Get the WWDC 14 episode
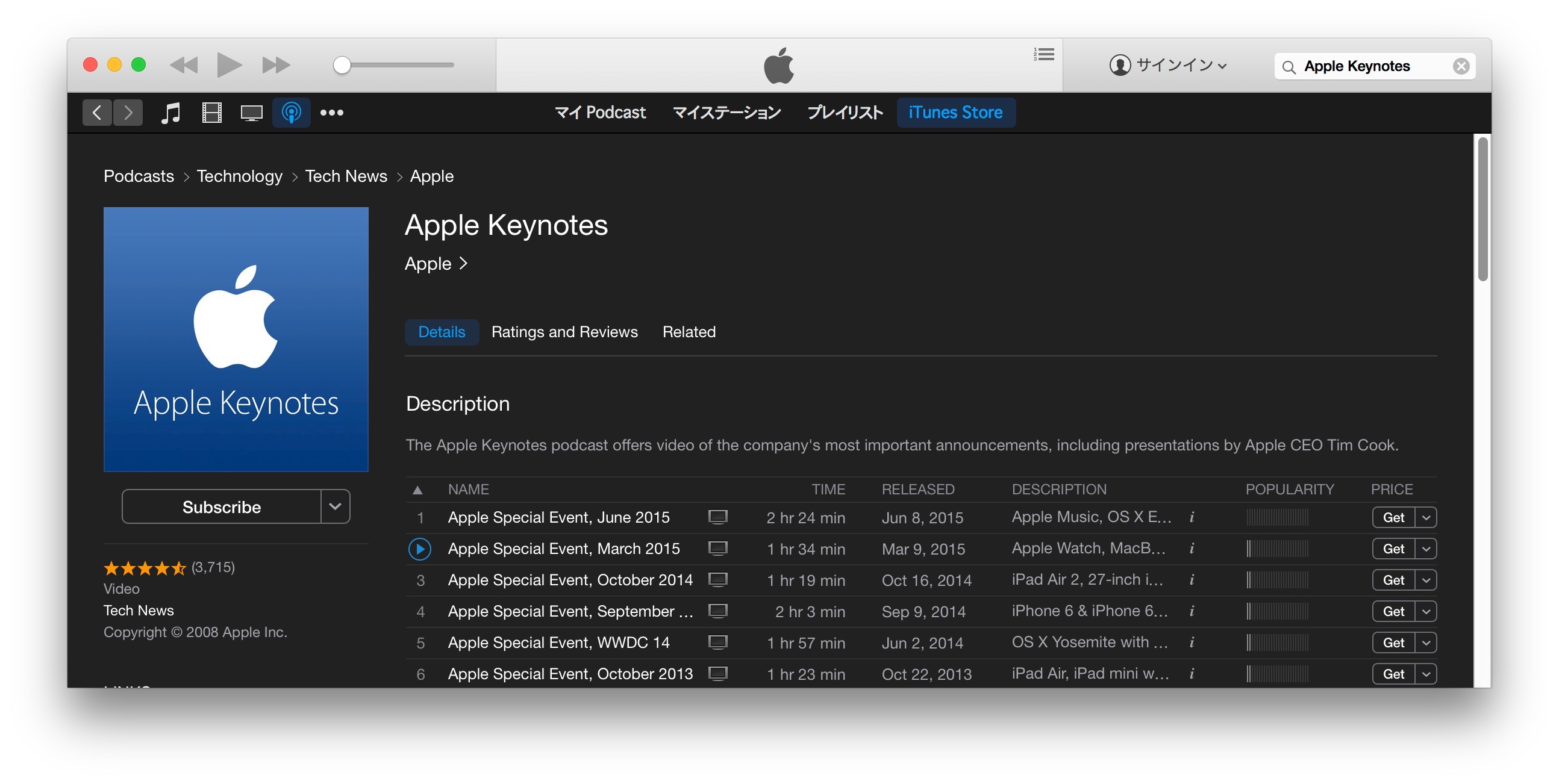 tap(1393, 642)
